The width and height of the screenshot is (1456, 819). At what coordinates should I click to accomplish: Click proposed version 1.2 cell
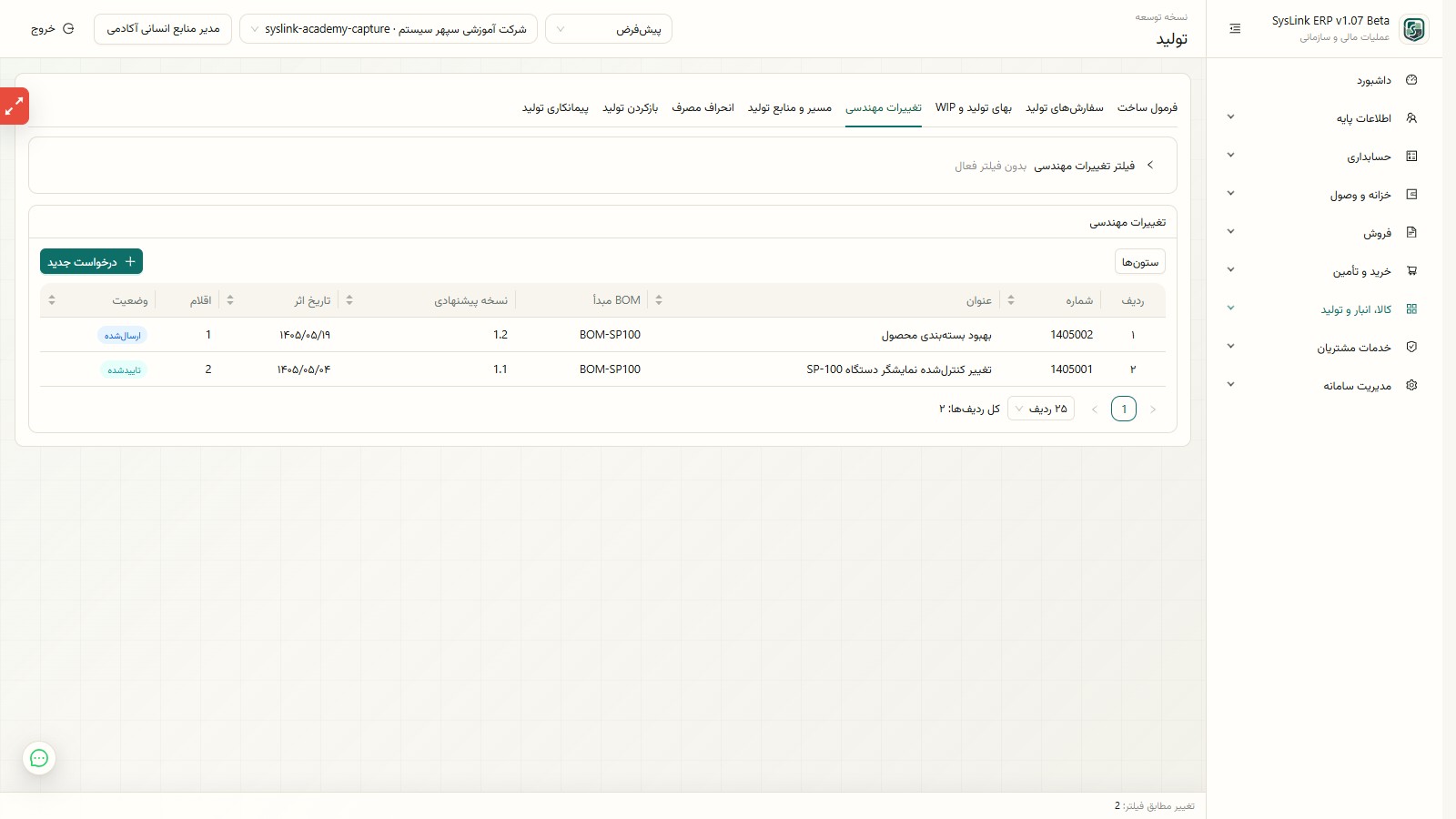pos(500,335)
